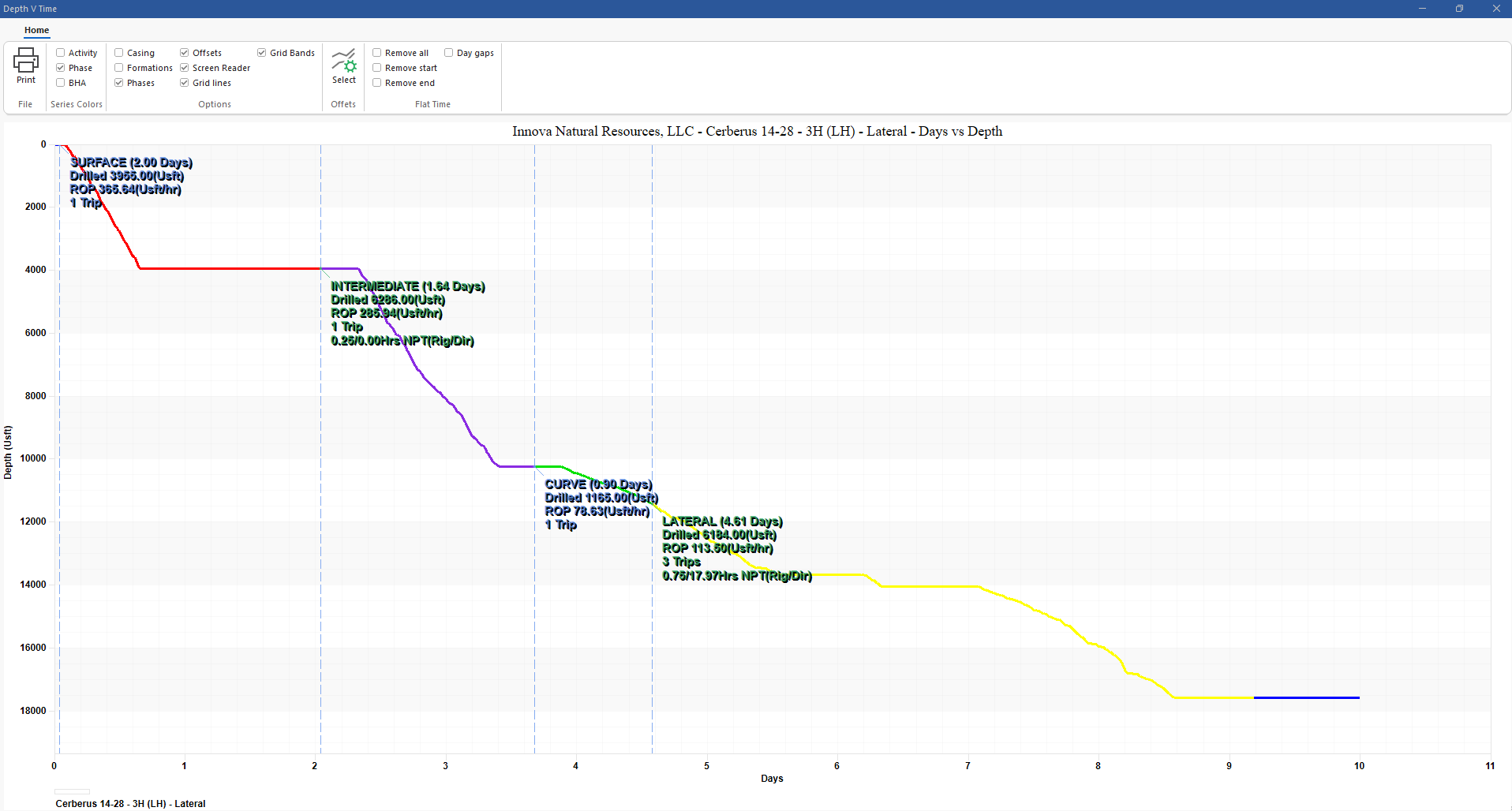Minimize the Depth V Time window
This screenshot has height=811, width=1512.
(x=1422, y=9)
